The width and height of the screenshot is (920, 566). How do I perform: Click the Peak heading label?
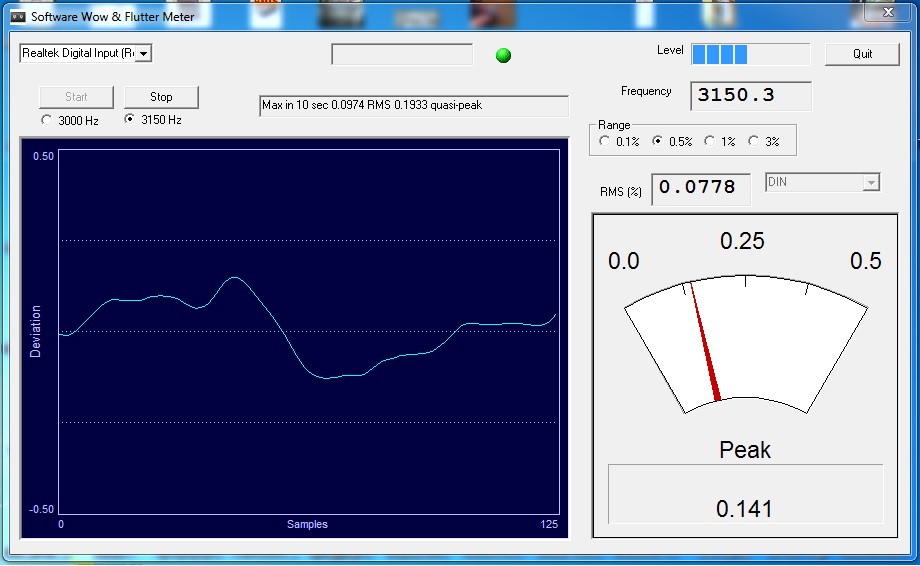pos(745,450)
